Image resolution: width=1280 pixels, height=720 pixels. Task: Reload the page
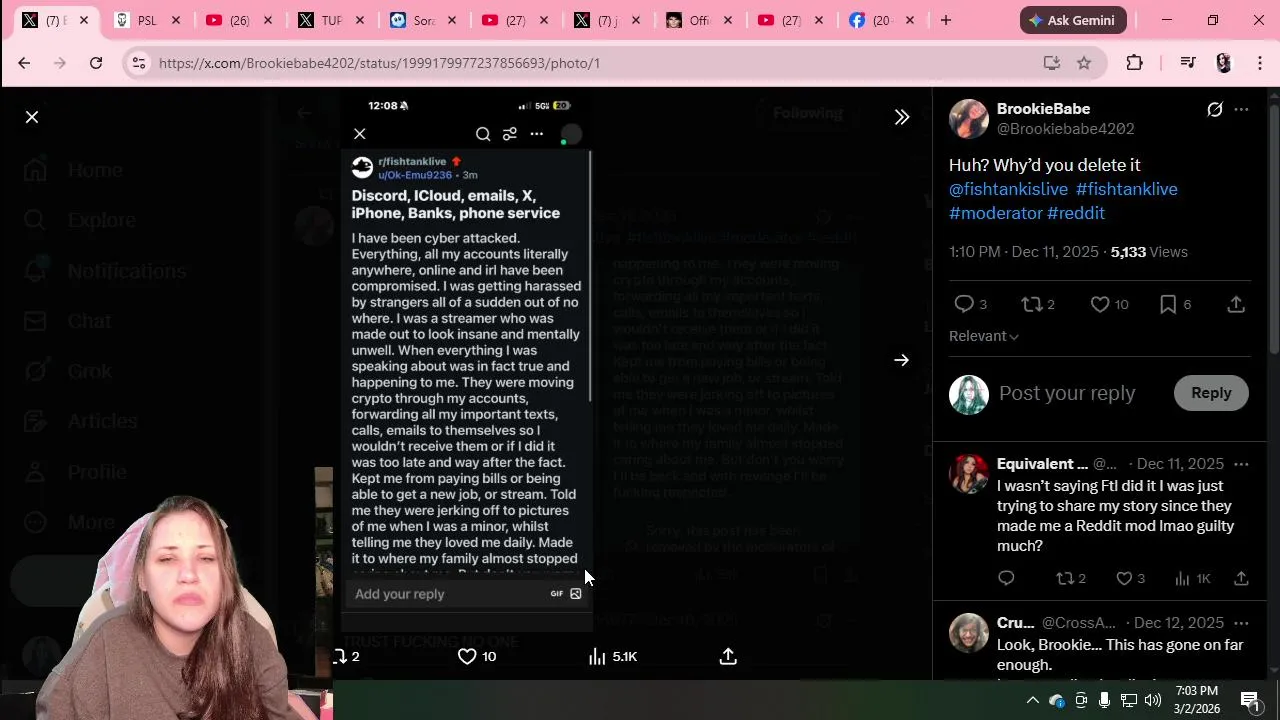[x=96, y=63]
